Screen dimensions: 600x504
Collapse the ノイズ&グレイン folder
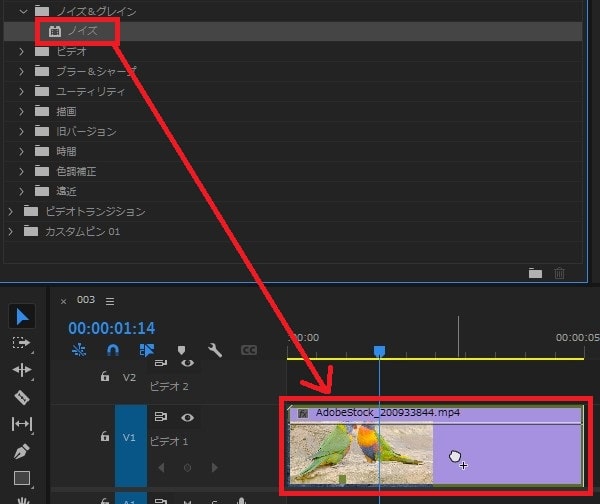click(23, 11)
